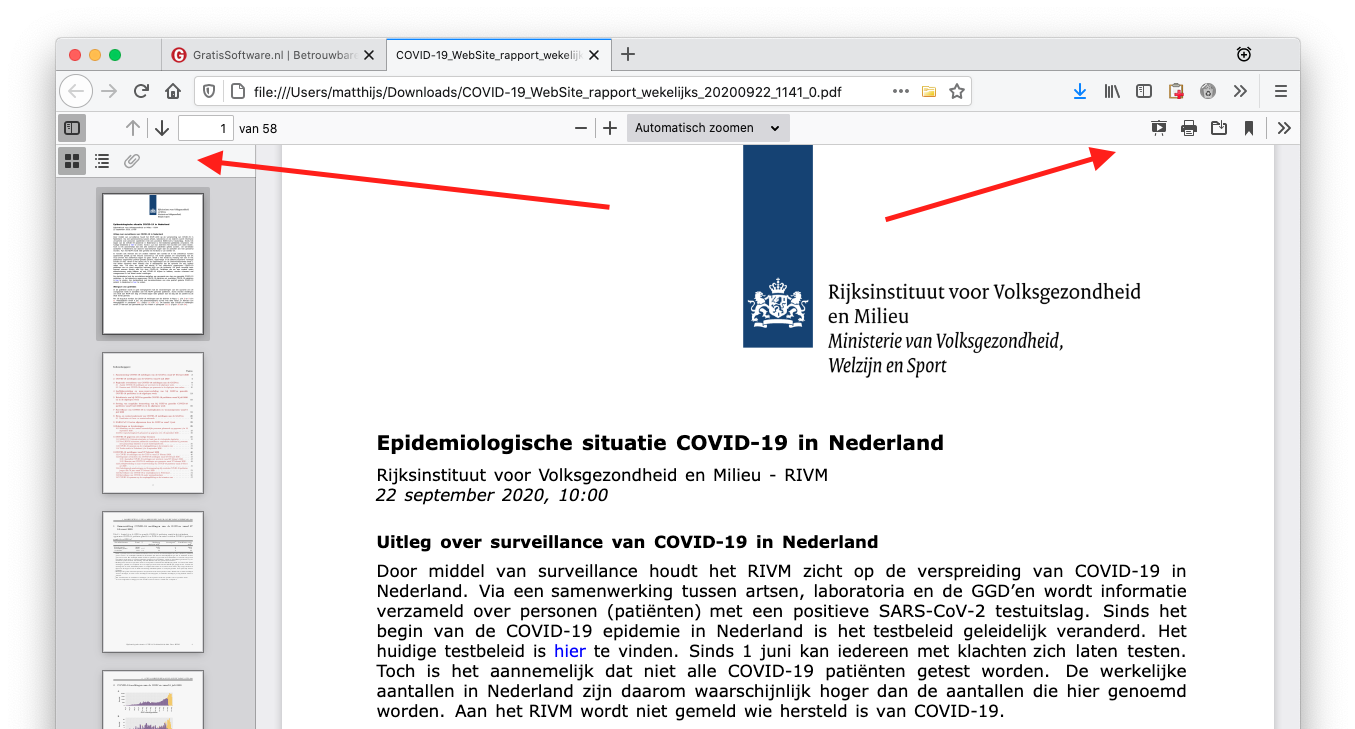Go to next PDF page
This screenshot has height=729, width=1355.
point(162,128)
